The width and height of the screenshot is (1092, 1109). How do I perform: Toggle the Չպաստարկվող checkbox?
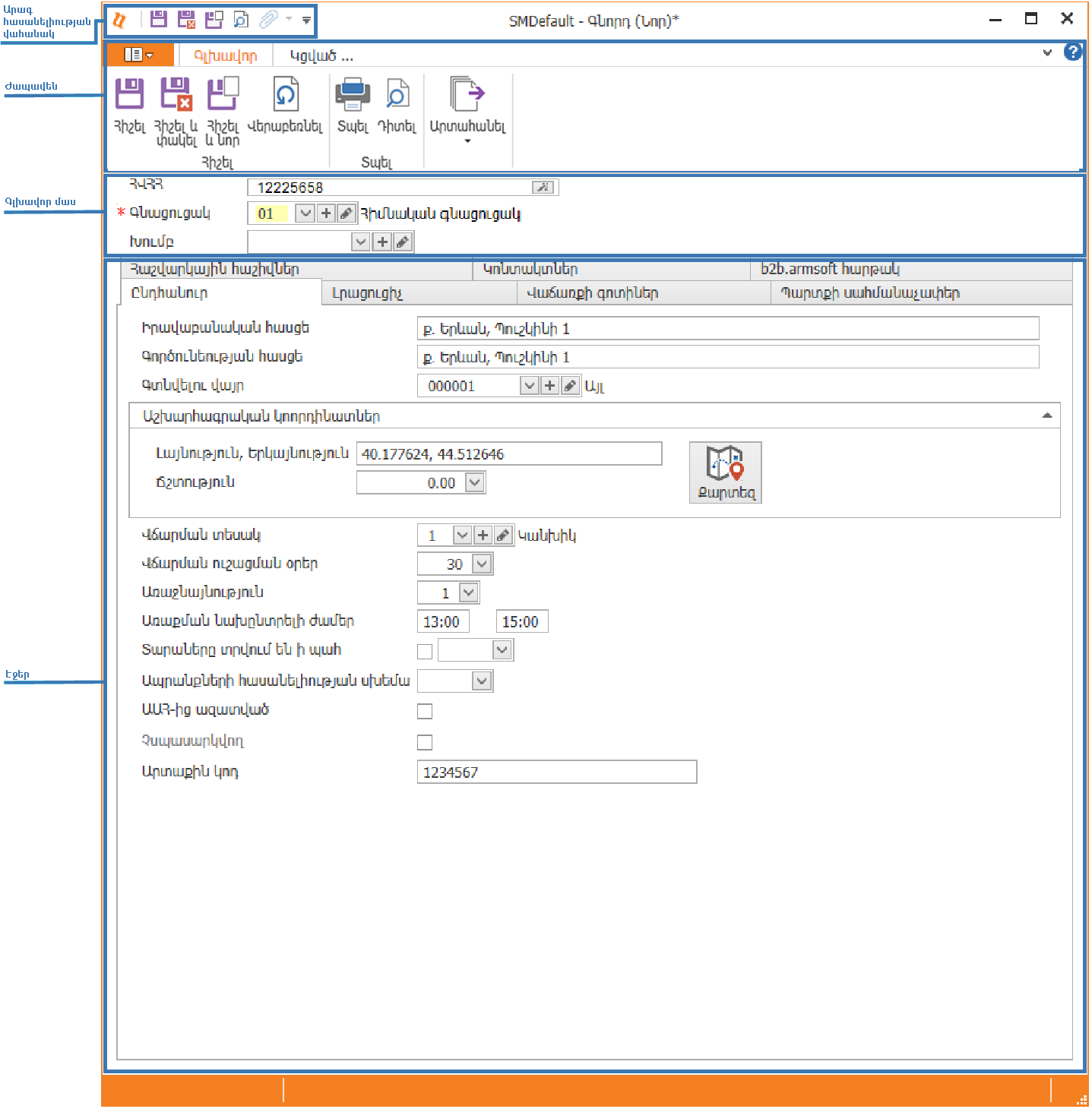click(425, 743)
